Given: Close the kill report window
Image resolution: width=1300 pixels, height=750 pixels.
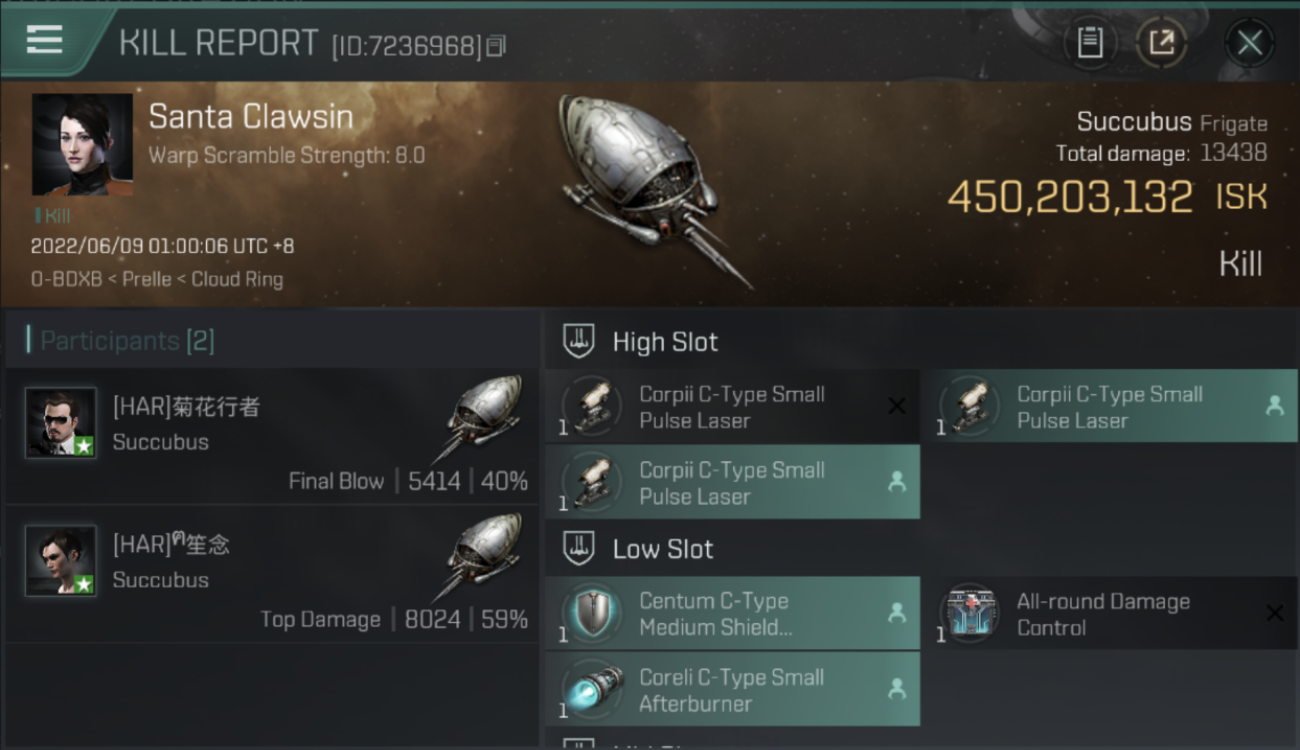Looking at the screenshot, I should coord(1249,43).
